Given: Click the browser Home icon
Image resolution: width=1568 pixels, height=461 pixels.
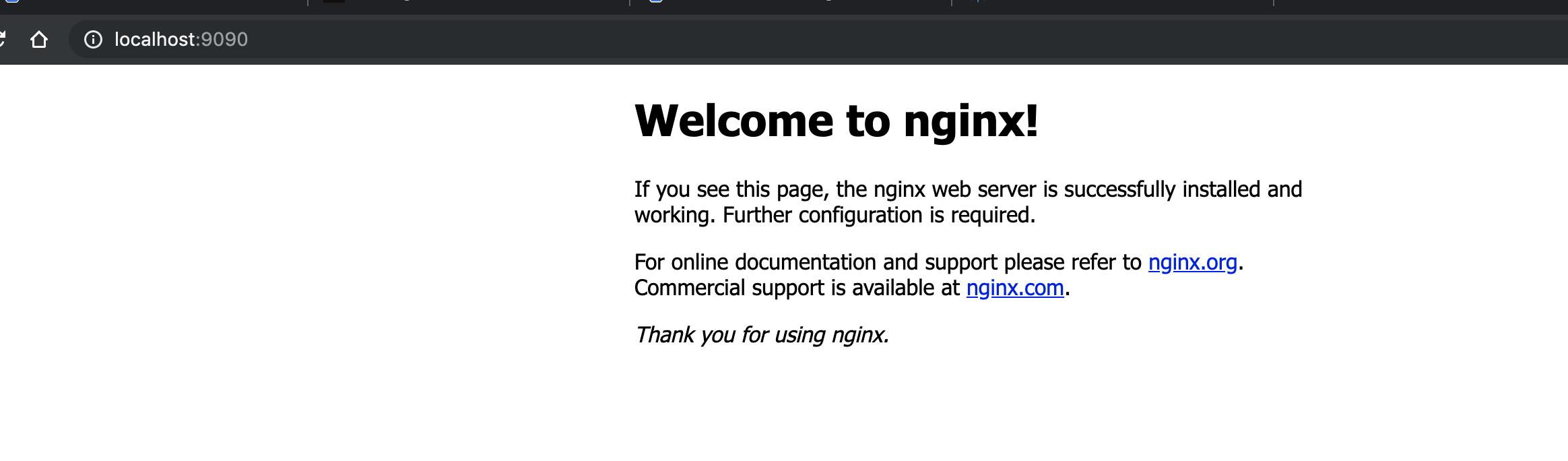Looking at the screenshot, I should (39, 40).
